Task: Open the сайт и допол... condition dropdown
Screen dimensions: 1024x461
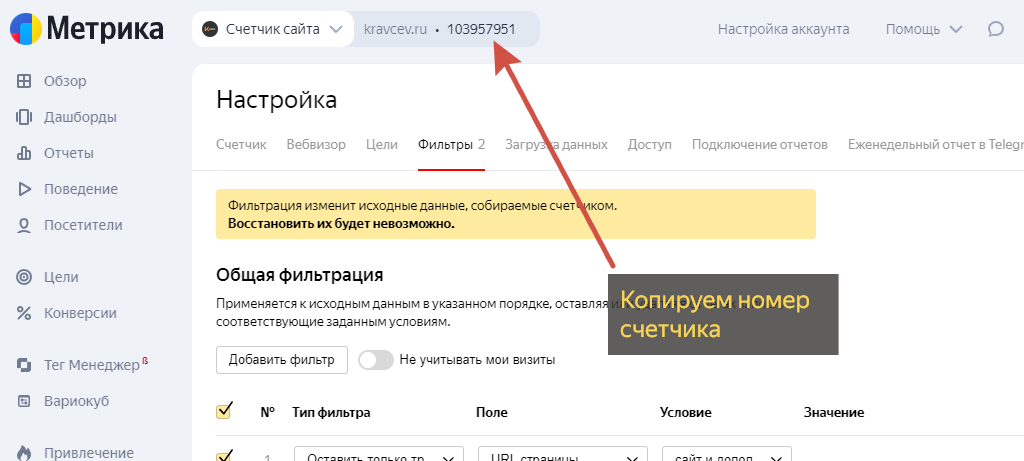Action: coord(727,454)
